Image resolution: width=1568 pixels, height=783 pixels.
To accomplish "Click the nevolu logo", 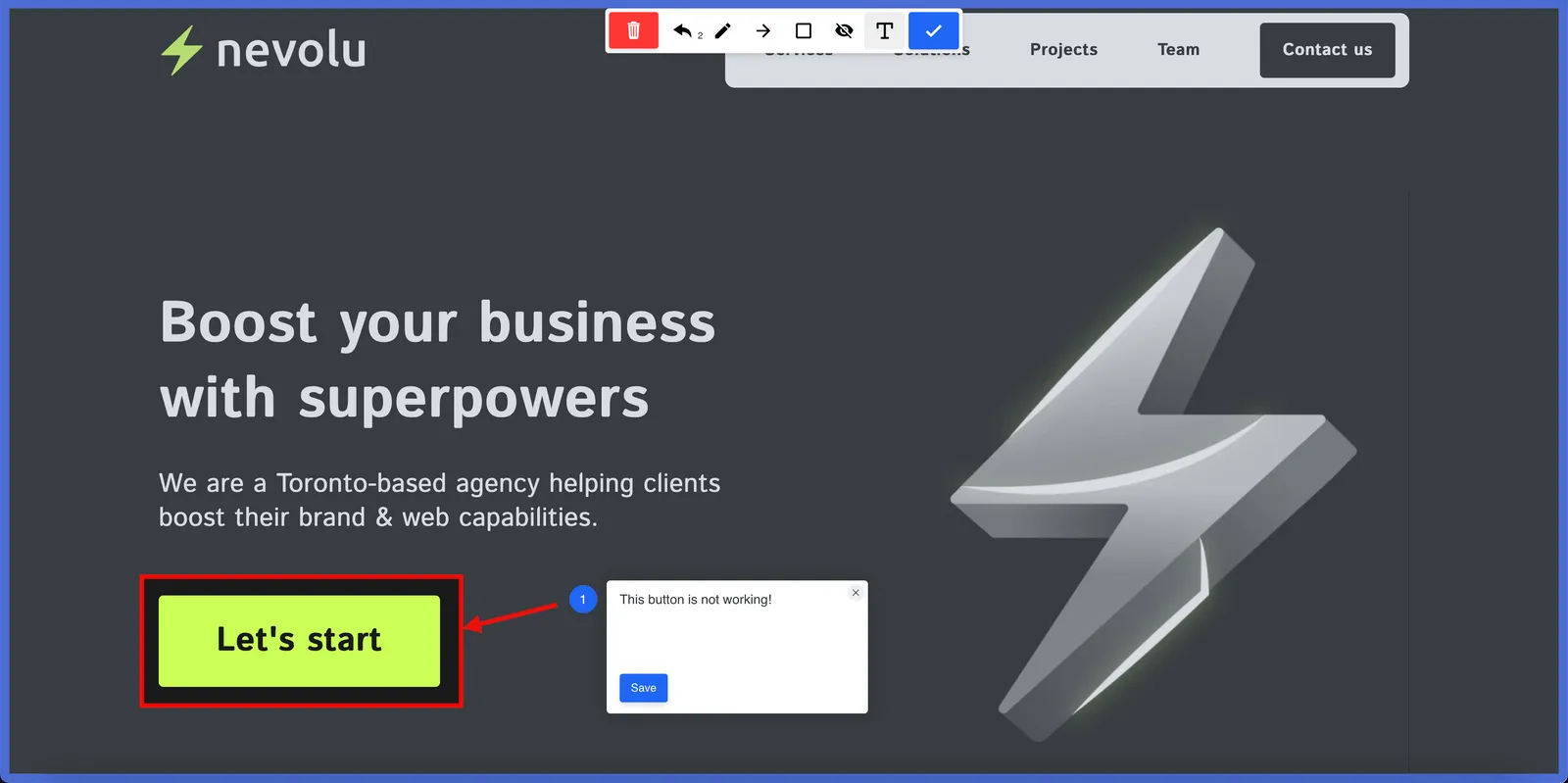I will click(x=264, y=50).
